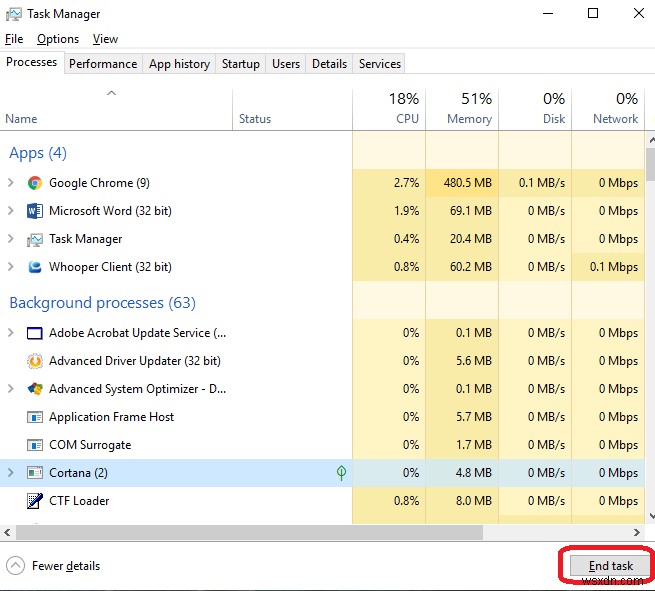Click the vertical scrollbar down arrow

click(652, 517)
